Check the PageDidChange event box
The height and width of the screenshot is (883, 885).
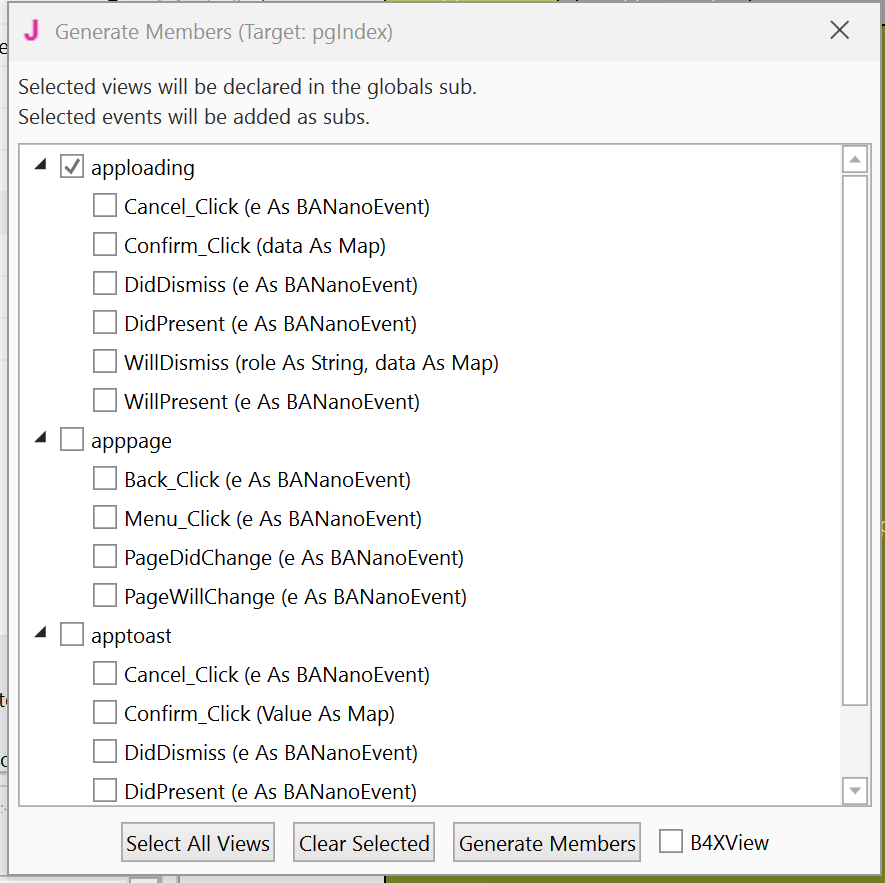(105, 557)
